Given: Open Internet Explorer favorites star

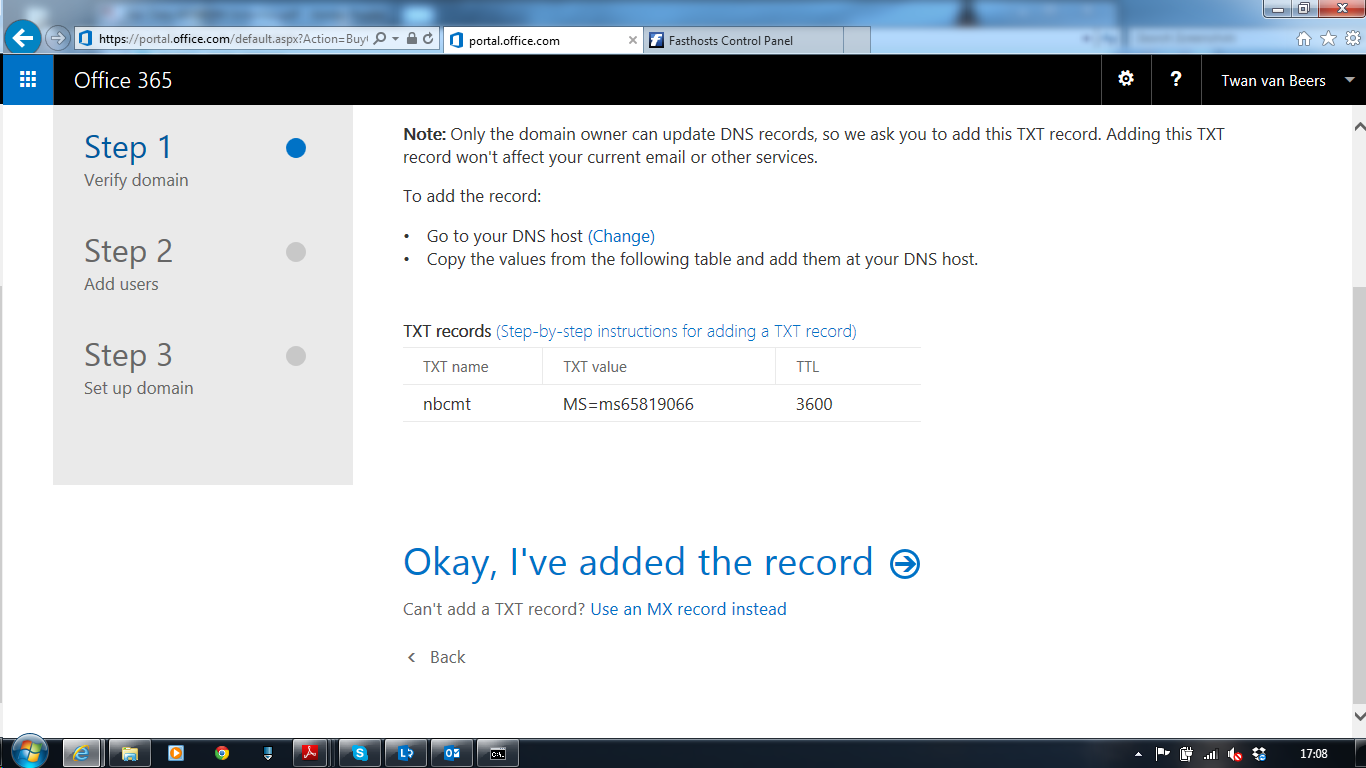Looking at the screenshot, I should coord(1328,38).
